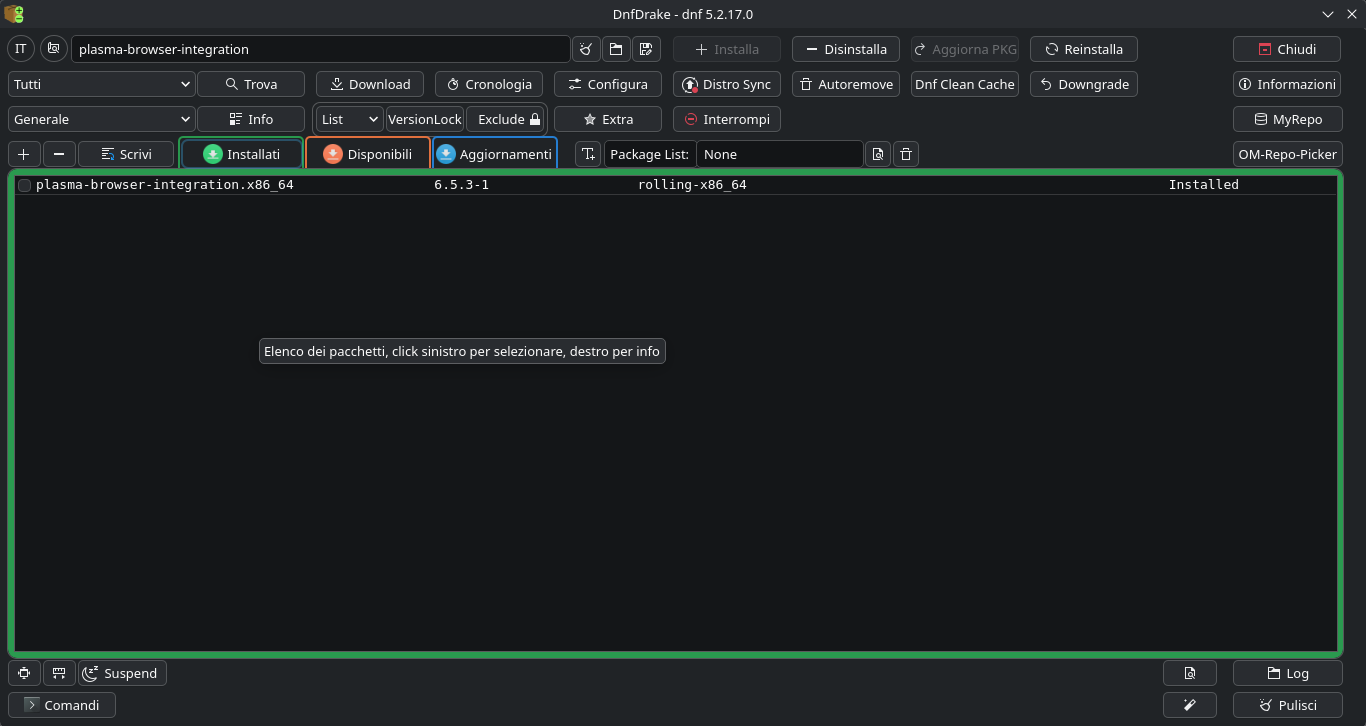Click the plus icon button left of Scrivi

click(24, 154)
